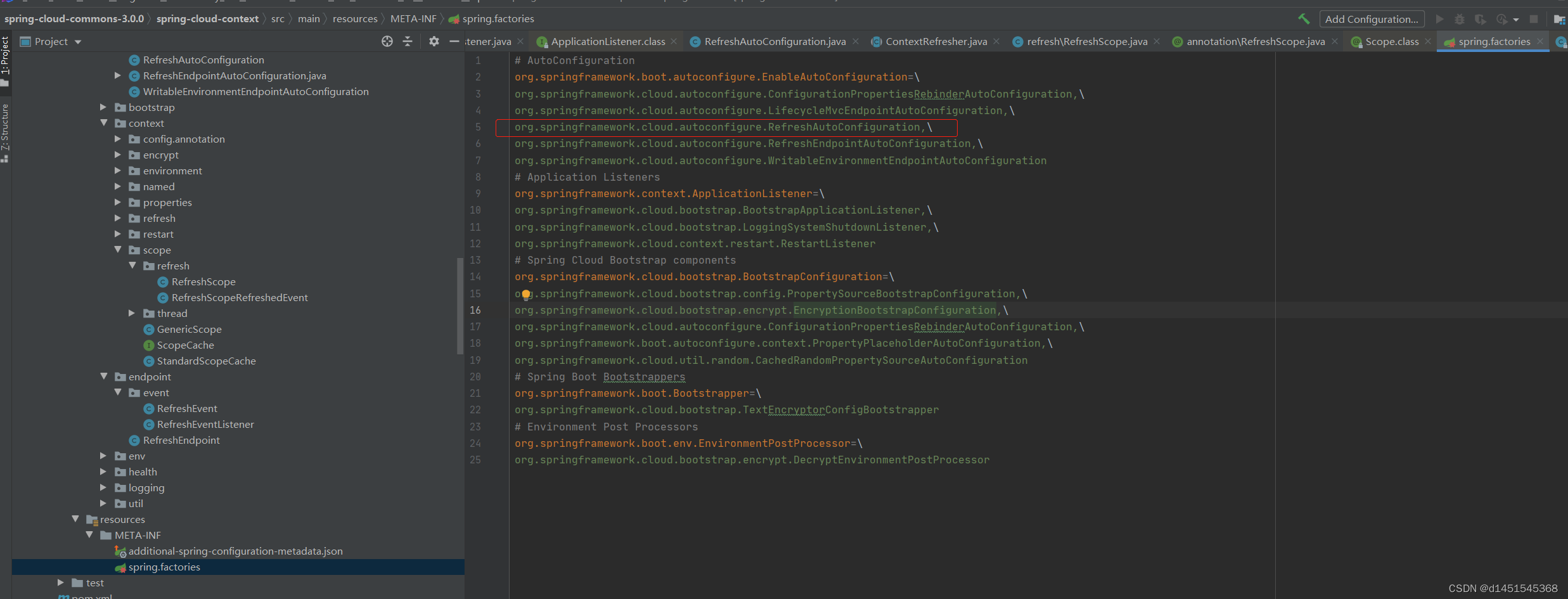
Task: Toggle the 1: Project tool window tab
Action: click(5, 60)
